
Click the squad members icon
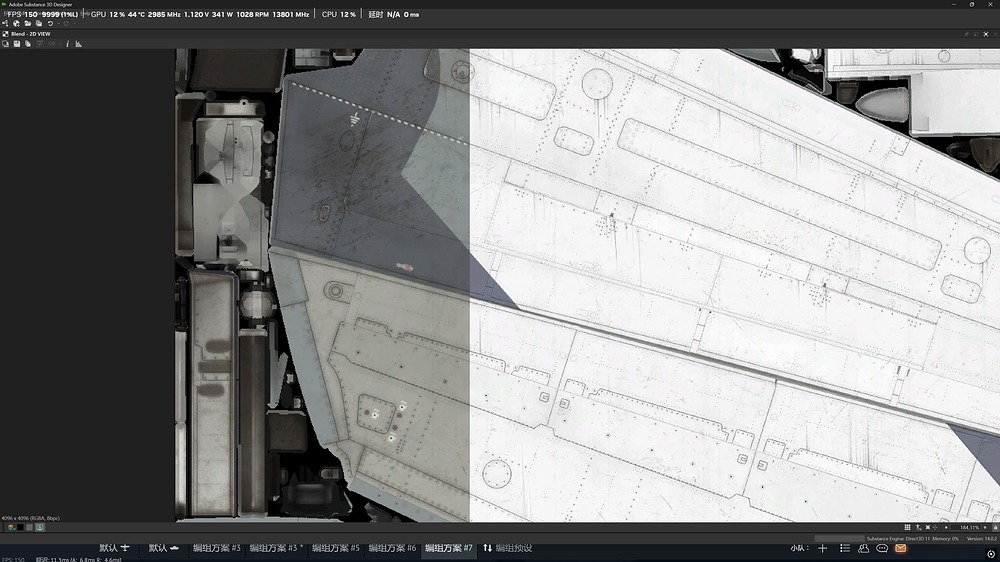[863, 548]
